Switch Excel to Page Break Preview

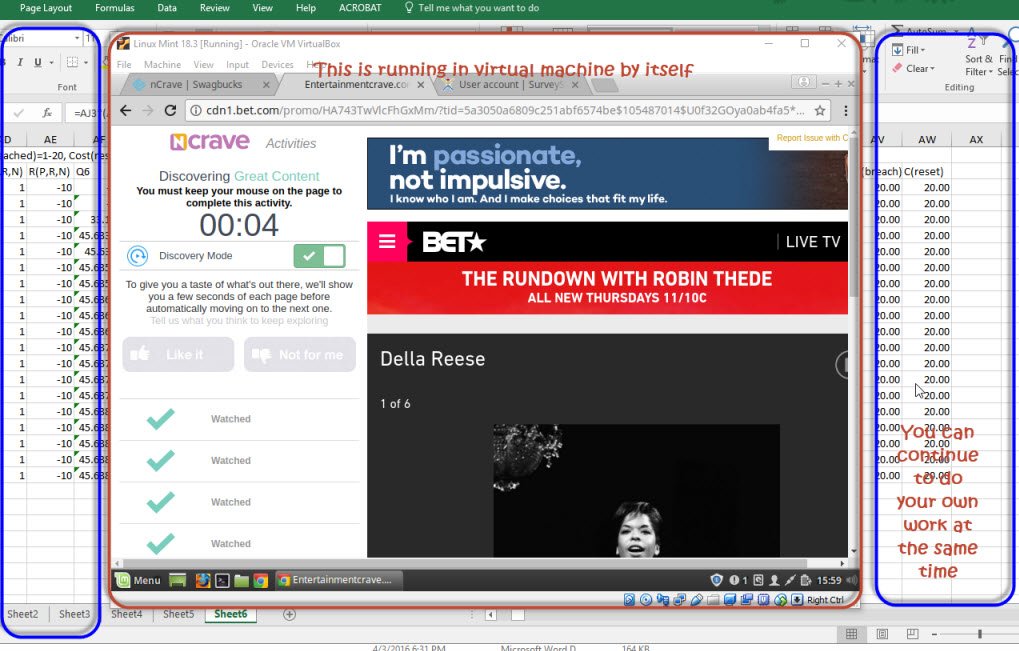912,633
